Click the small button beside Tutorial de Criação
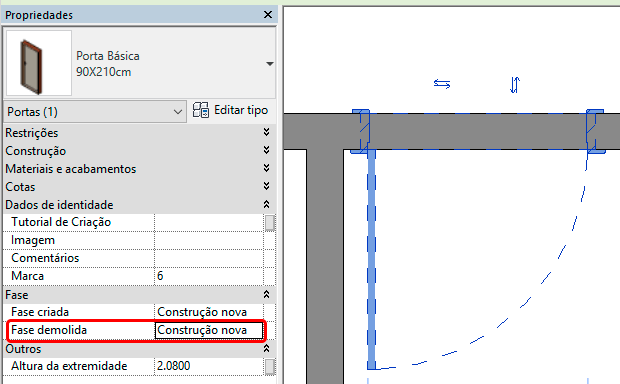Image resolution: width=620 pixels, height=384 pixels. (270, 223)
